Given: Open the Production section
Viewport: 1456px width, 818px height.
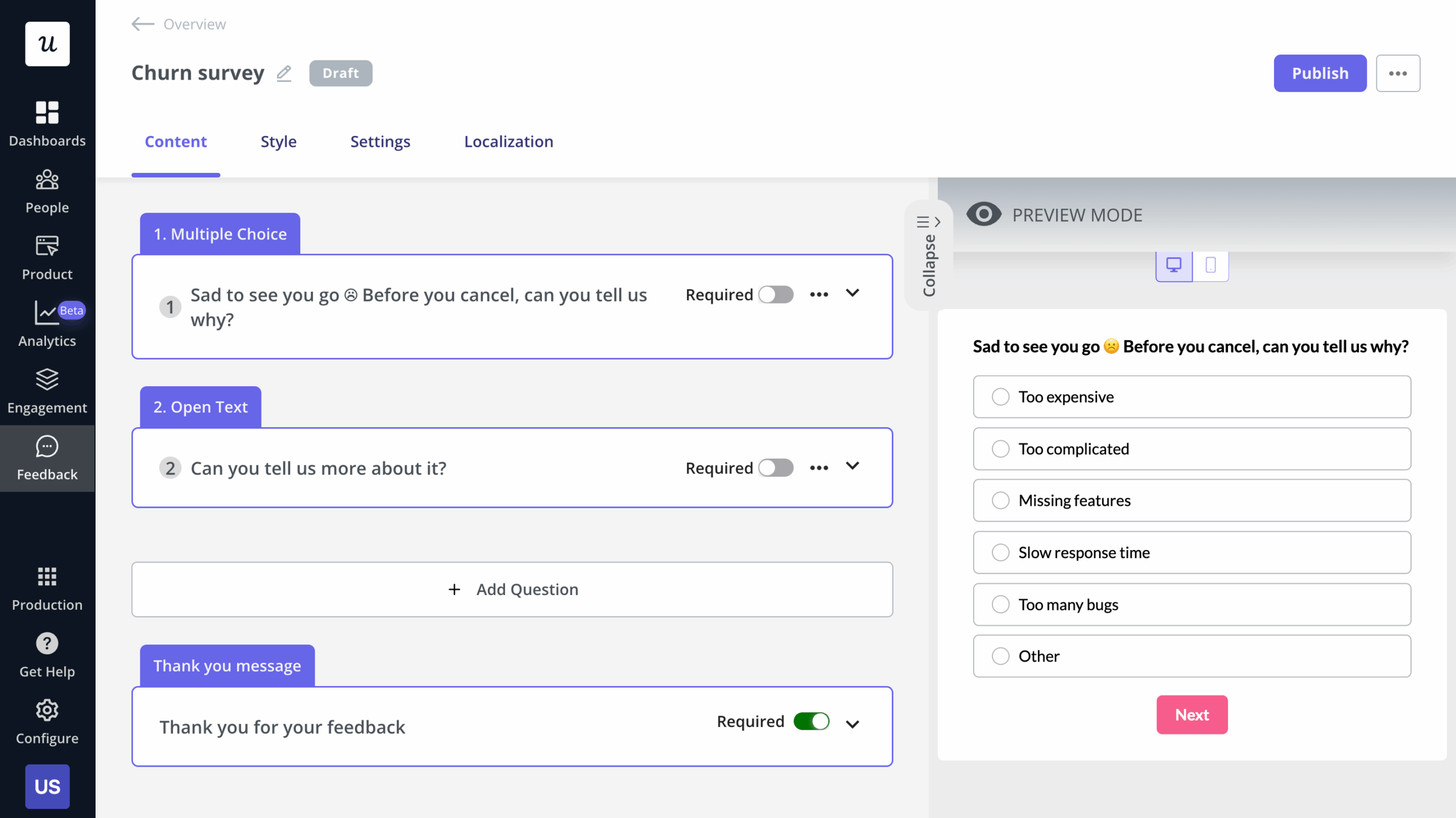Looking at the screenshot, I should point(47,588).
